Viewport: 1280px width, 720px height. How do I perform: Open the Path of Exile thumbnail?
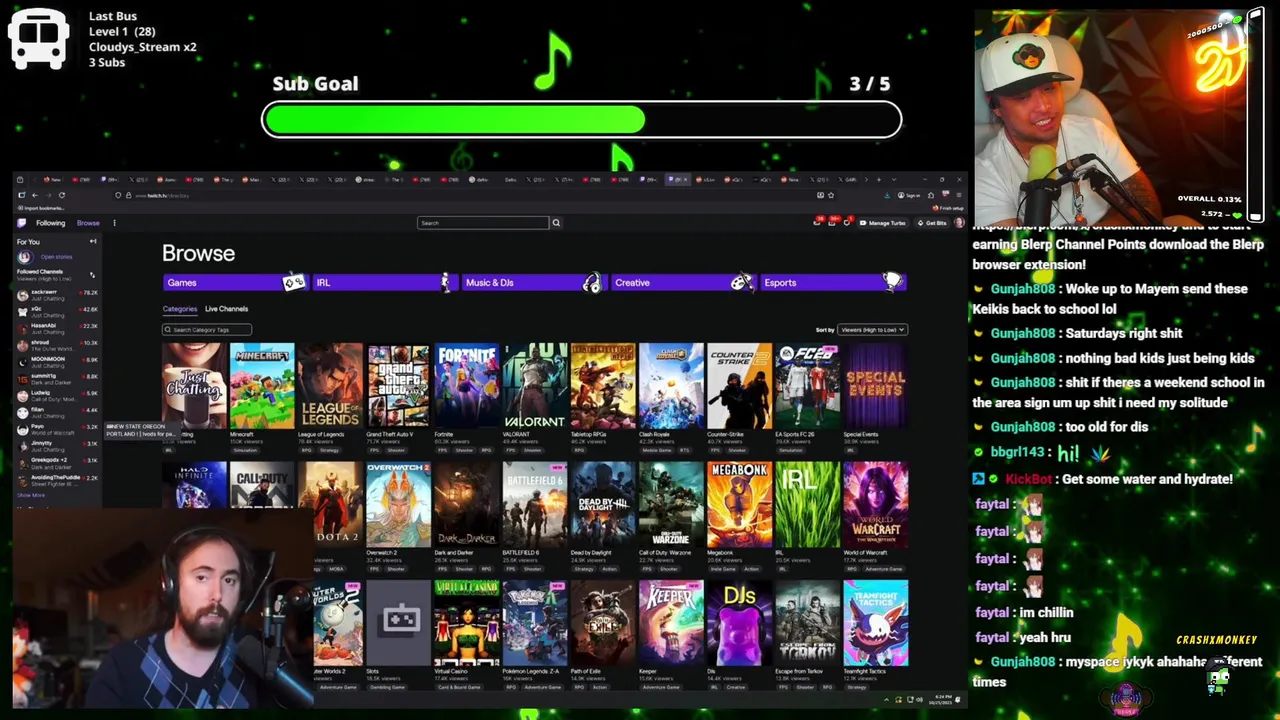(x=603, y=623)
